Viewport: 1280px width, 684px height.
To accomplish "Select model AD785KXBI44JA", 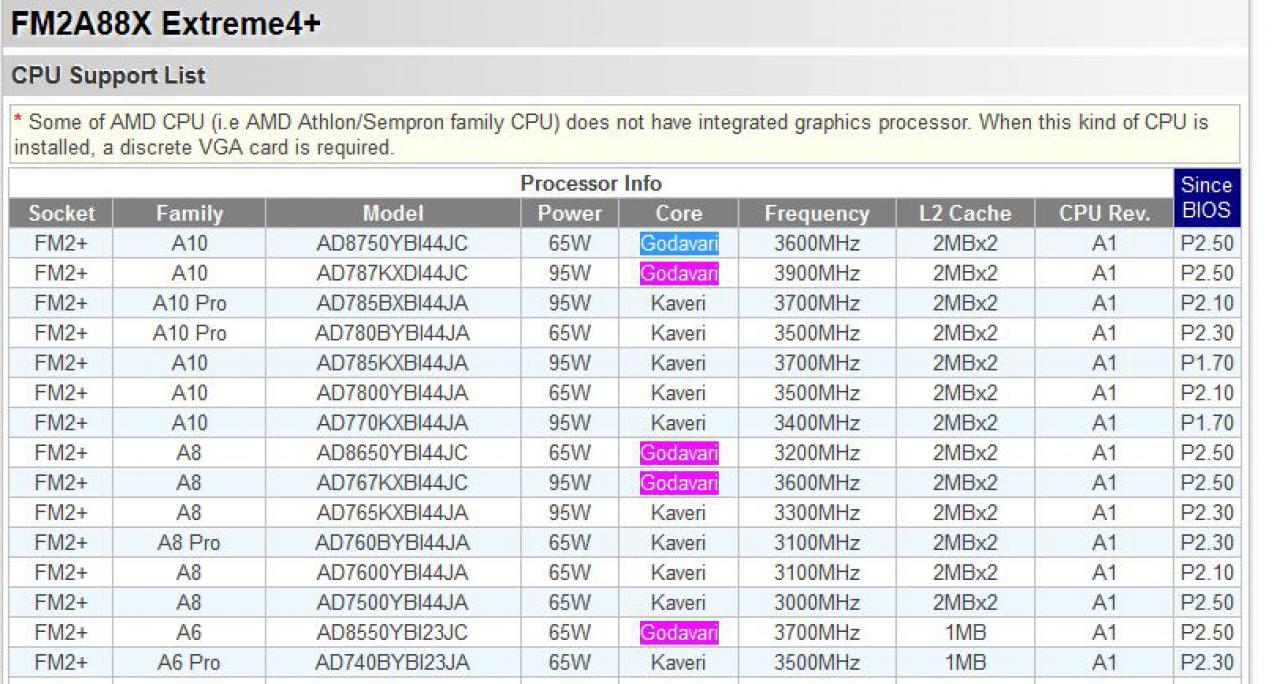I will tap(392, 363).
